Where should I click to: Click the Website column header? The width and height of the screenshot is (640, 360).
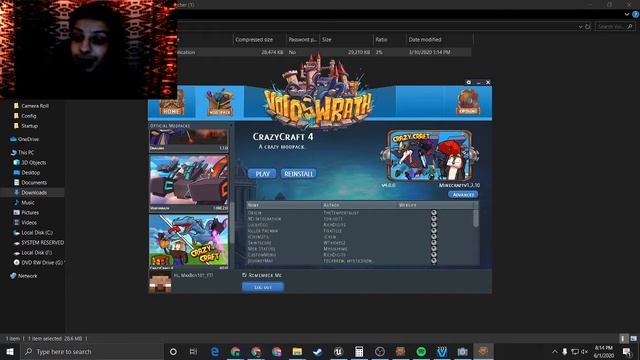coord(434,205)
